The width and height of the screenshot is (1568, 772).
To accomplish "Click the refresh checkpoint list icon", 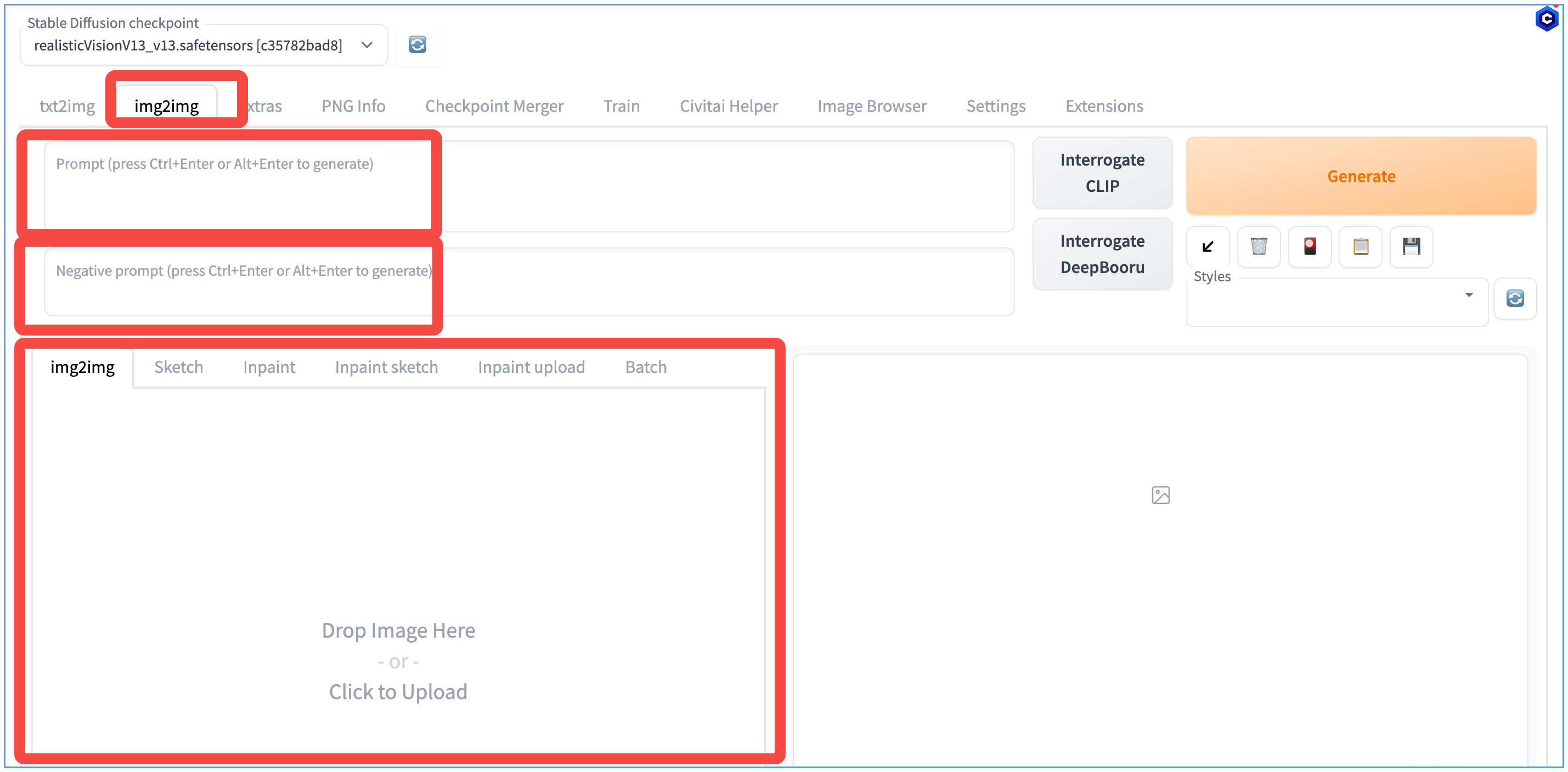I will 417,45.
